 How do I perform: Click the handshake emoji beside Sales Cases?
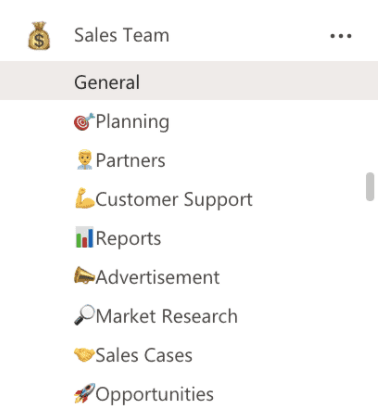[x=84, y=355]
